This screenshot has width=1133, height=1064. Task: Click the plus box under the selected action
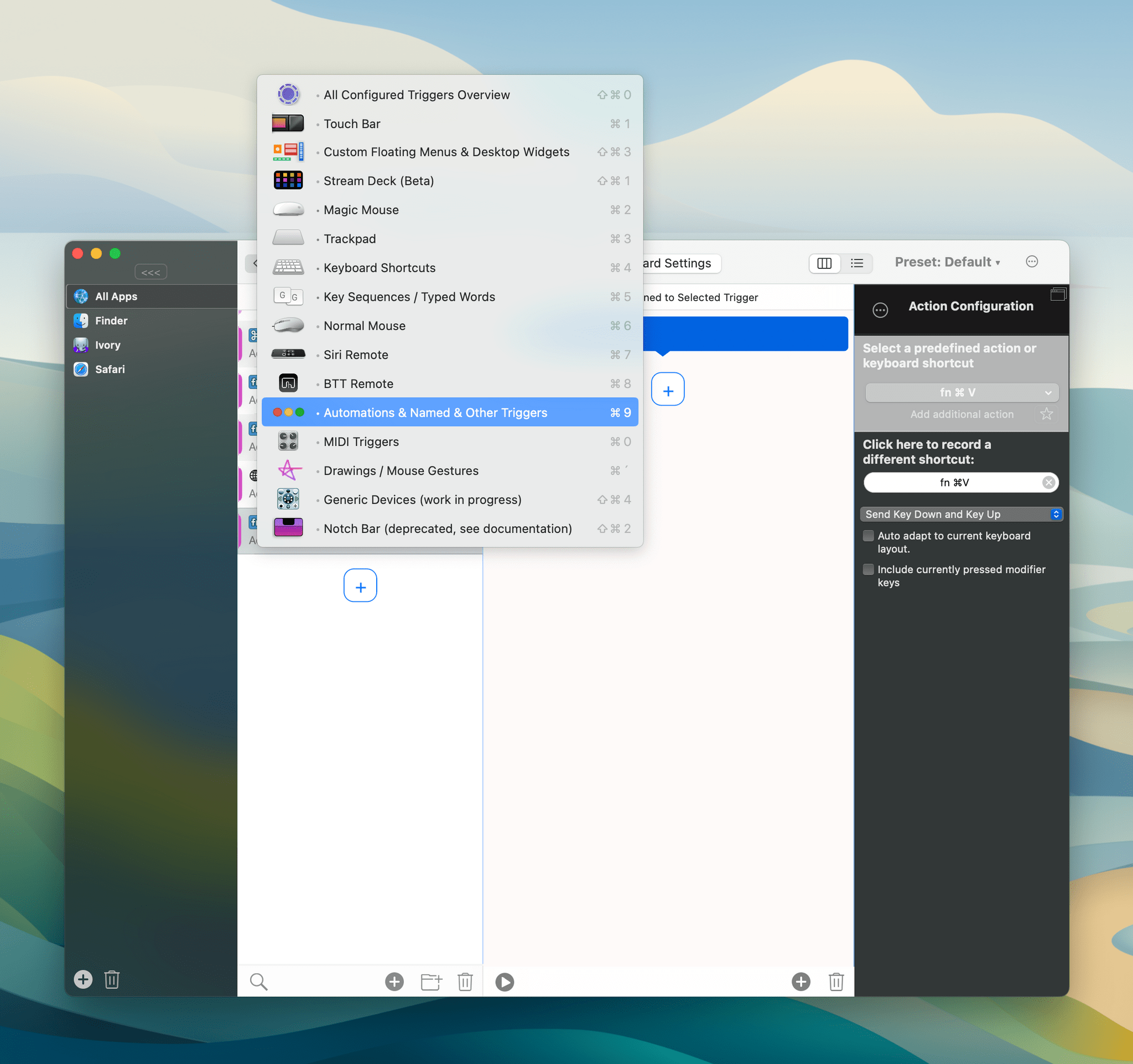(x=668, y=389)
